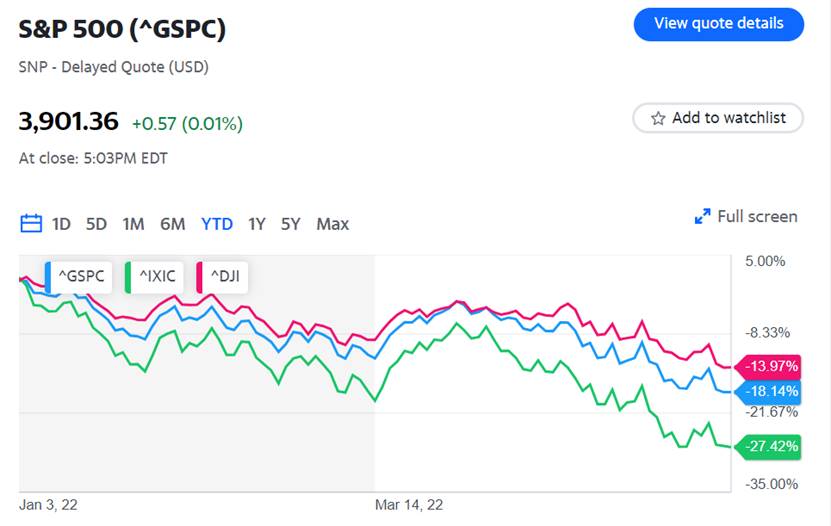Switch chart to 6M range
This screenshot has height=526, width=831.
173,224
